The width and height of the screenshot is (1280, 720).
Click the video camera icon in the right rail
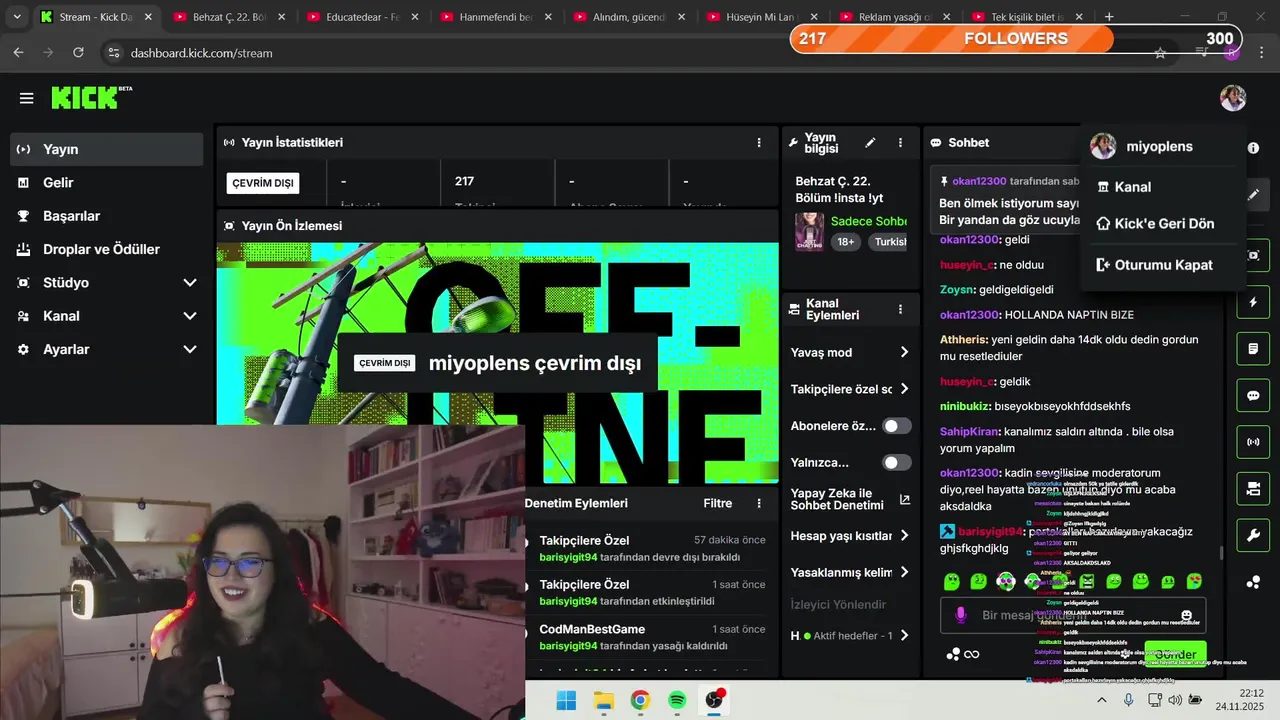[x=1253, y=489]
